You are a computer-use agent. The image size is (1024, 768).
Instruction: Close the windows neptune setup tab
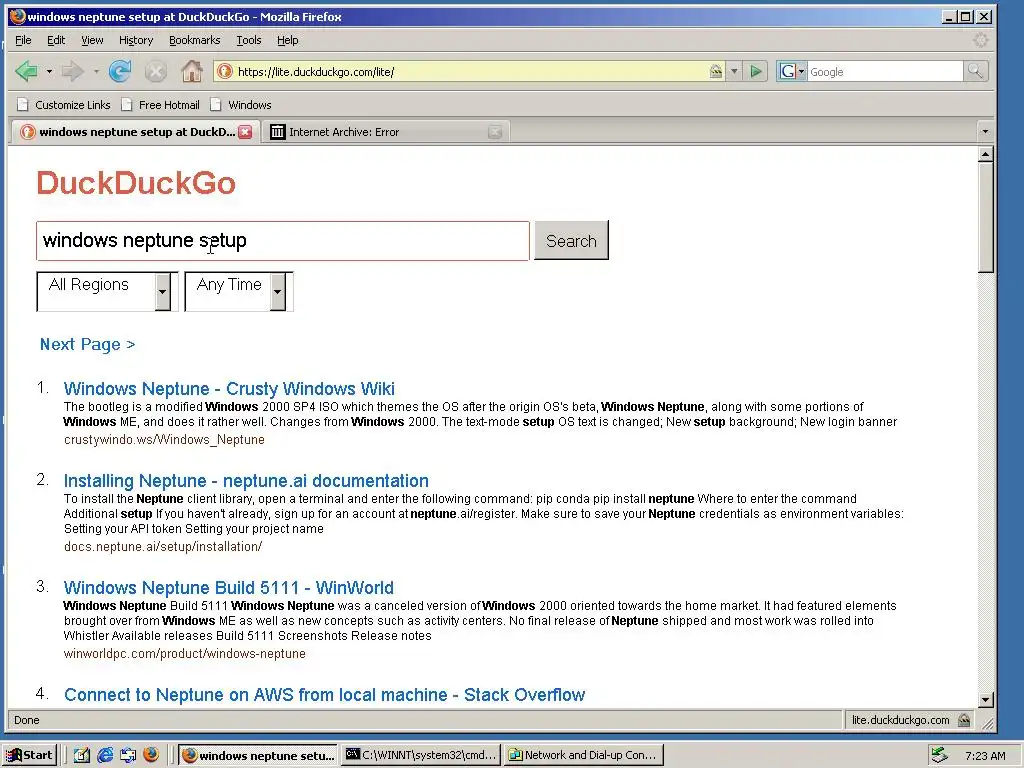click(x=245, y=132)
